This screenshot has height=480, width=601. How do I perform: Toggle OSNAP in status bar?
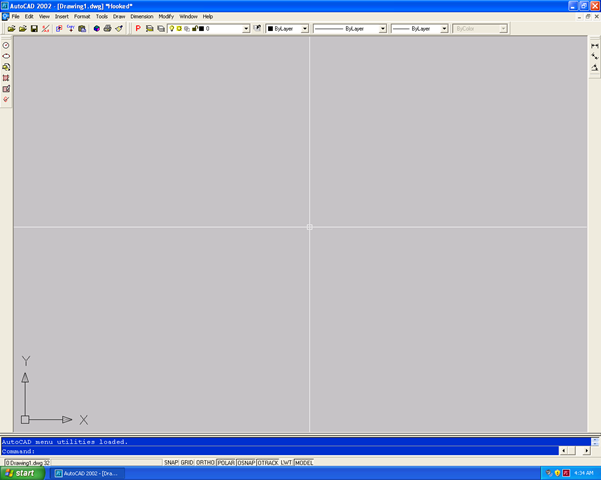[246, 463]
